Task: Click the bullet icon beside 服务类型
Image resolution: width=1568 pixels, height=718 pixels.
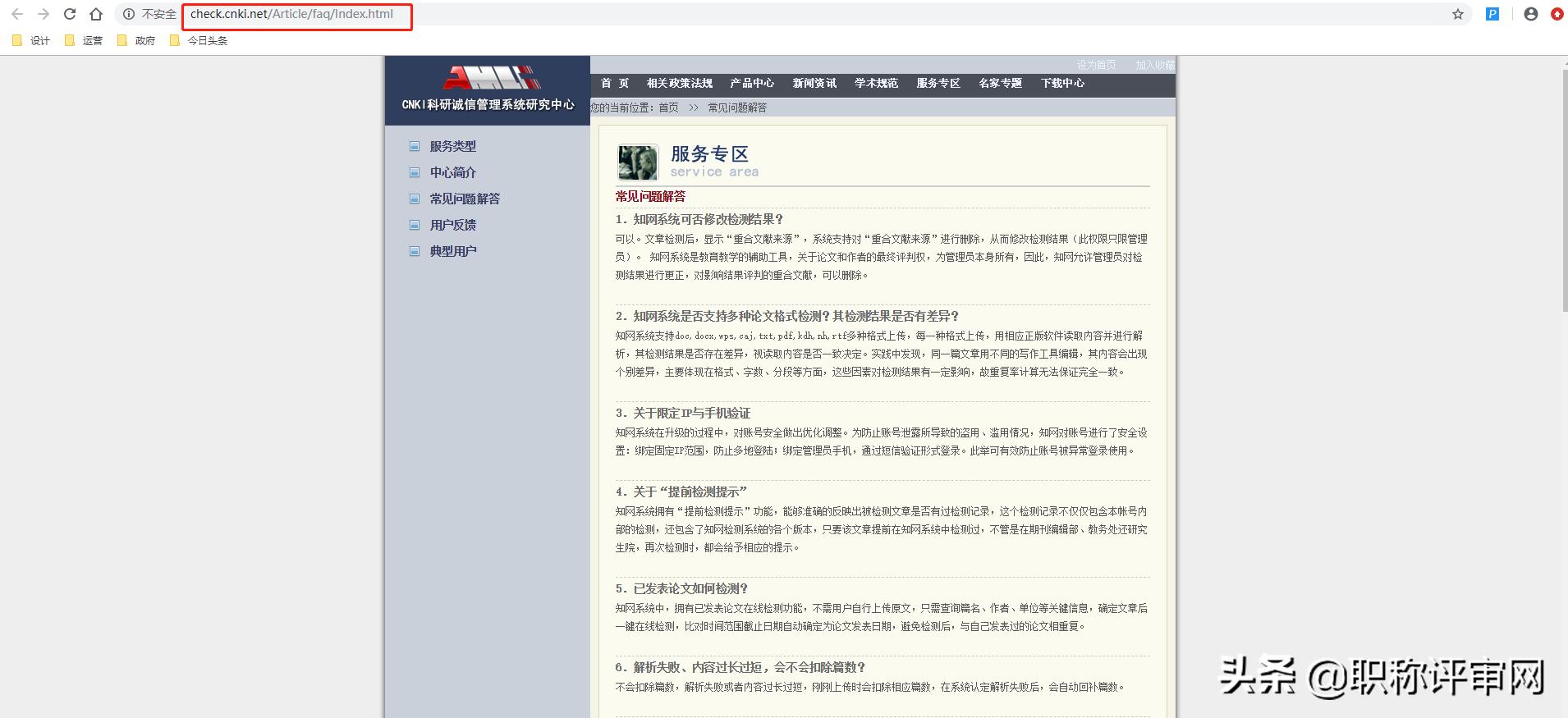Action: [x=415, y=146]
